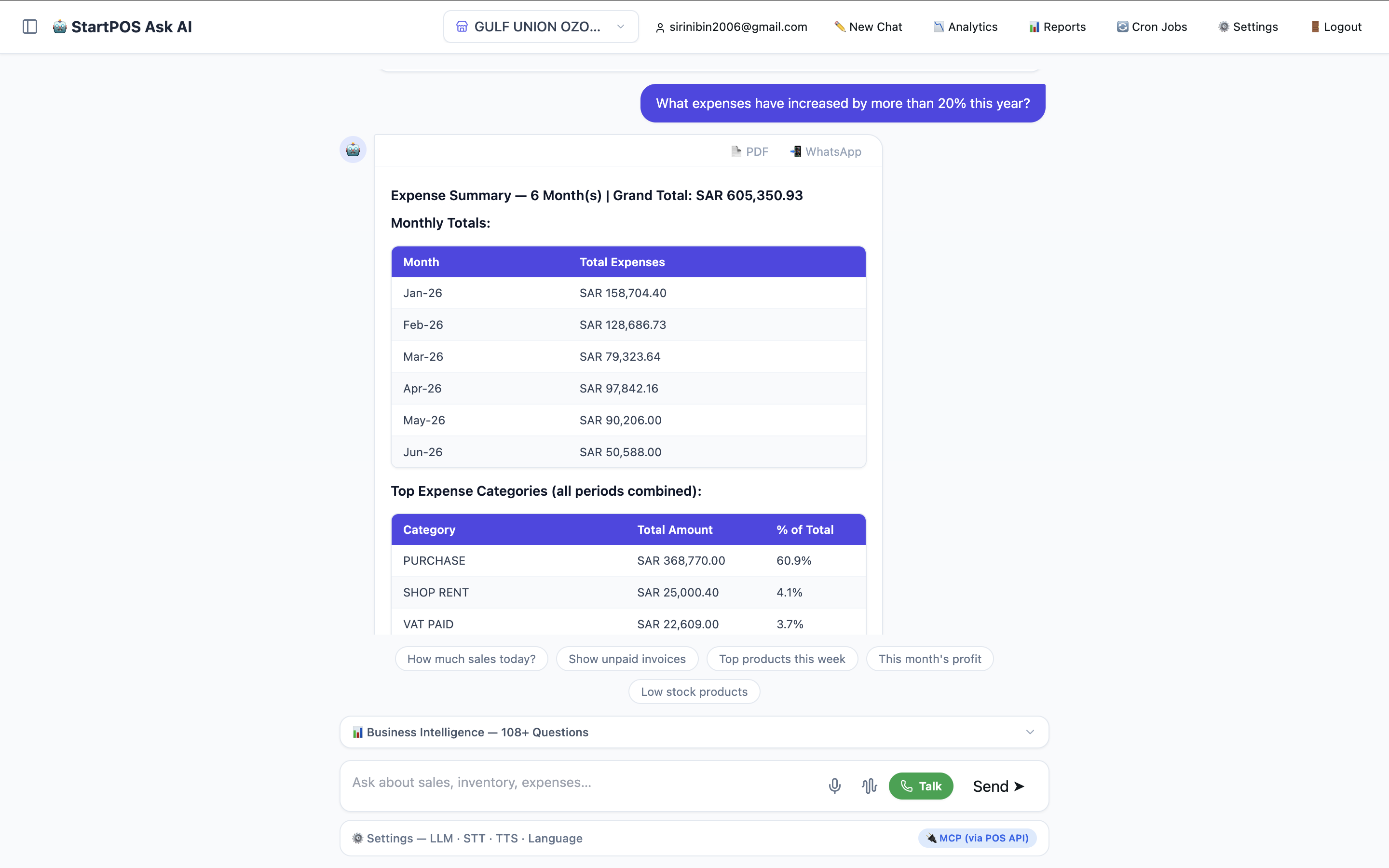The width and height of the screenshot is (1389, 868).
Task: Choose 'This month's profit' suggestion chip
Action: coord(929,659)
